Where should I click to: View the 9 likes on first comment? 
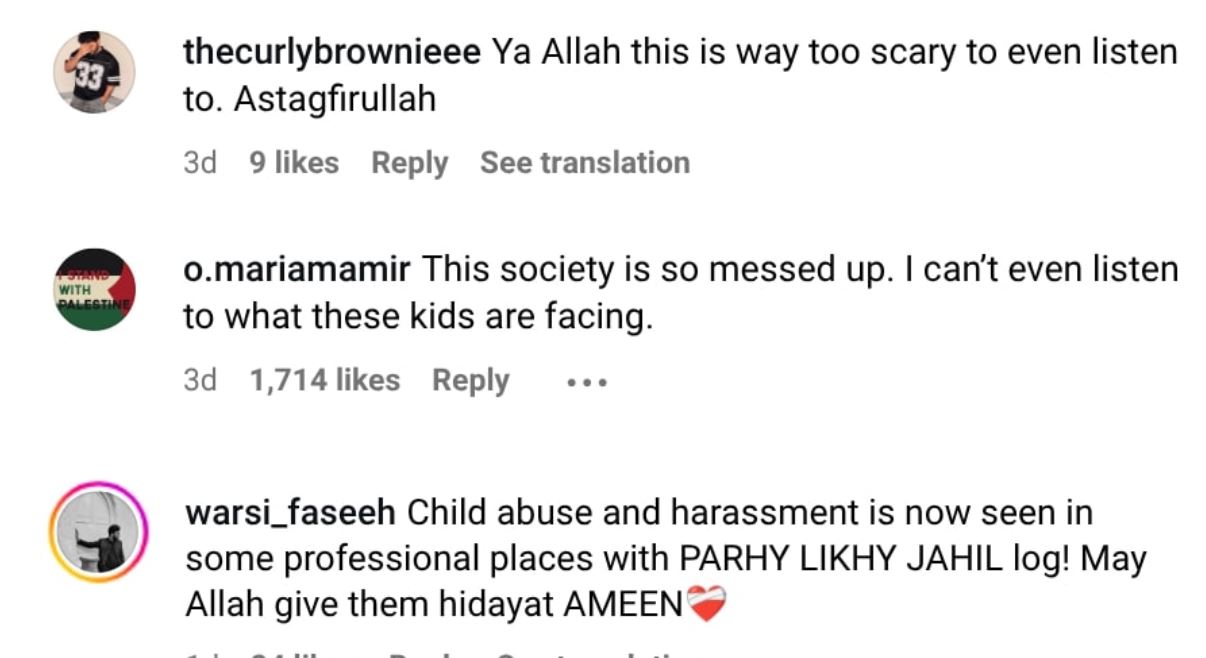[294, 163]
